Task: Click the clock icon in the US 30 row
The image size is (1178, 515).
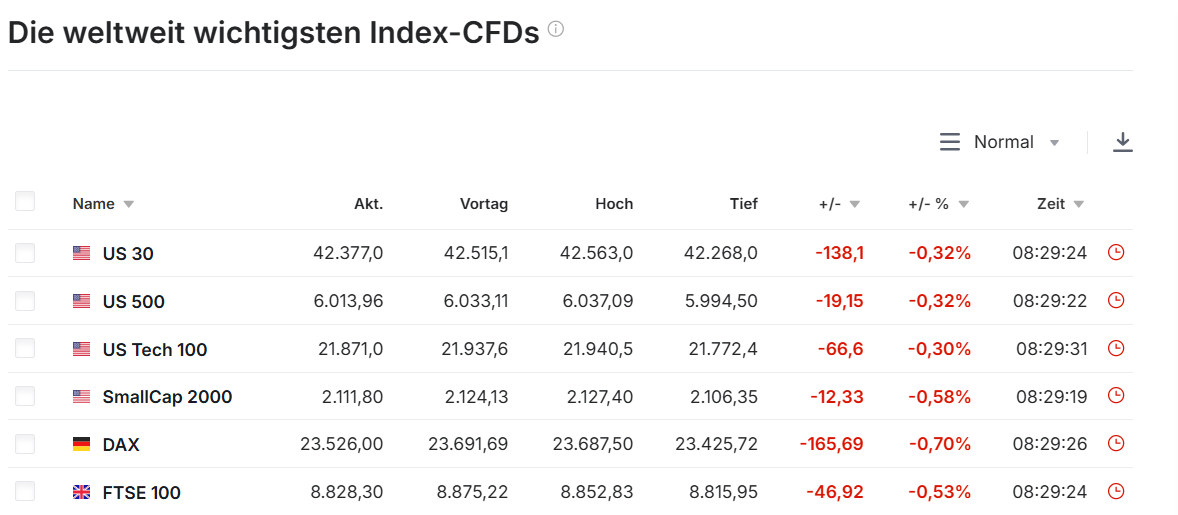Action: click(1116, 253)
